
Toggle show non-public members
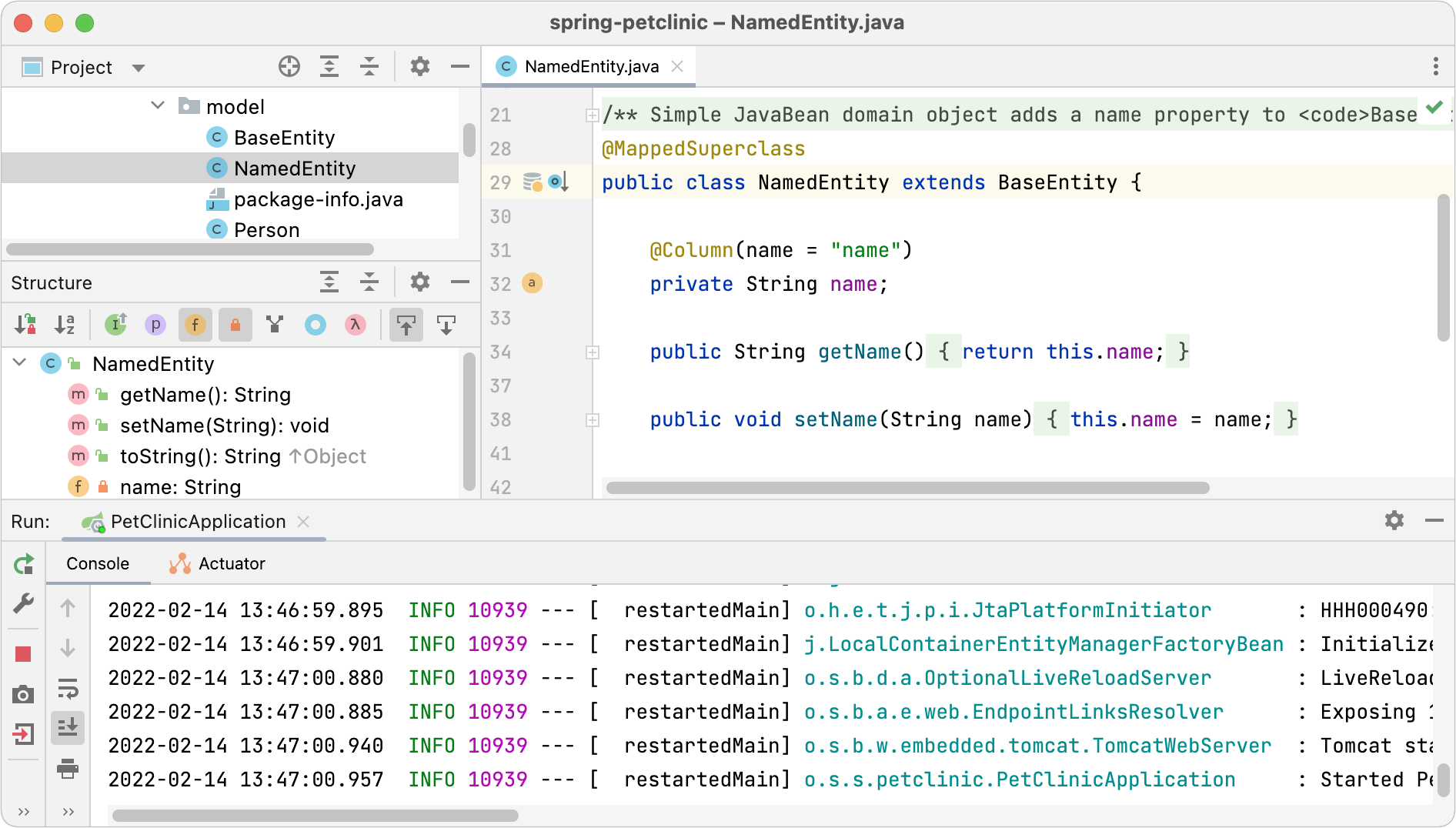(235, 325)
